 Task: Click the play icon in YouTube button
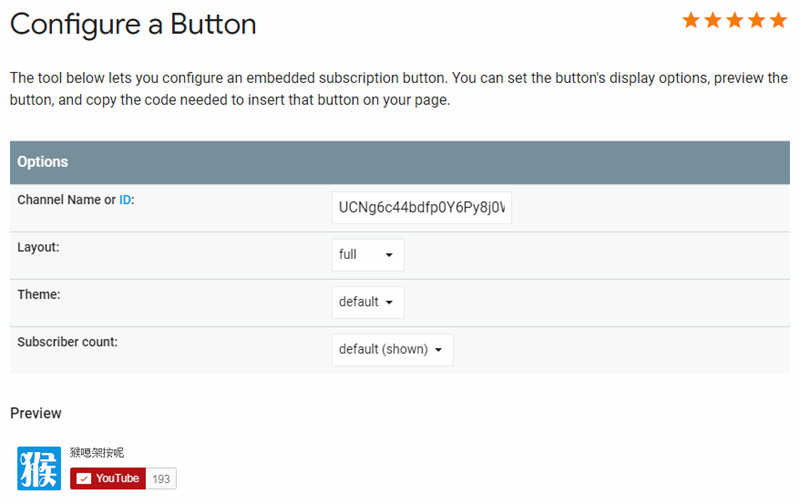(x=84, y=479)
